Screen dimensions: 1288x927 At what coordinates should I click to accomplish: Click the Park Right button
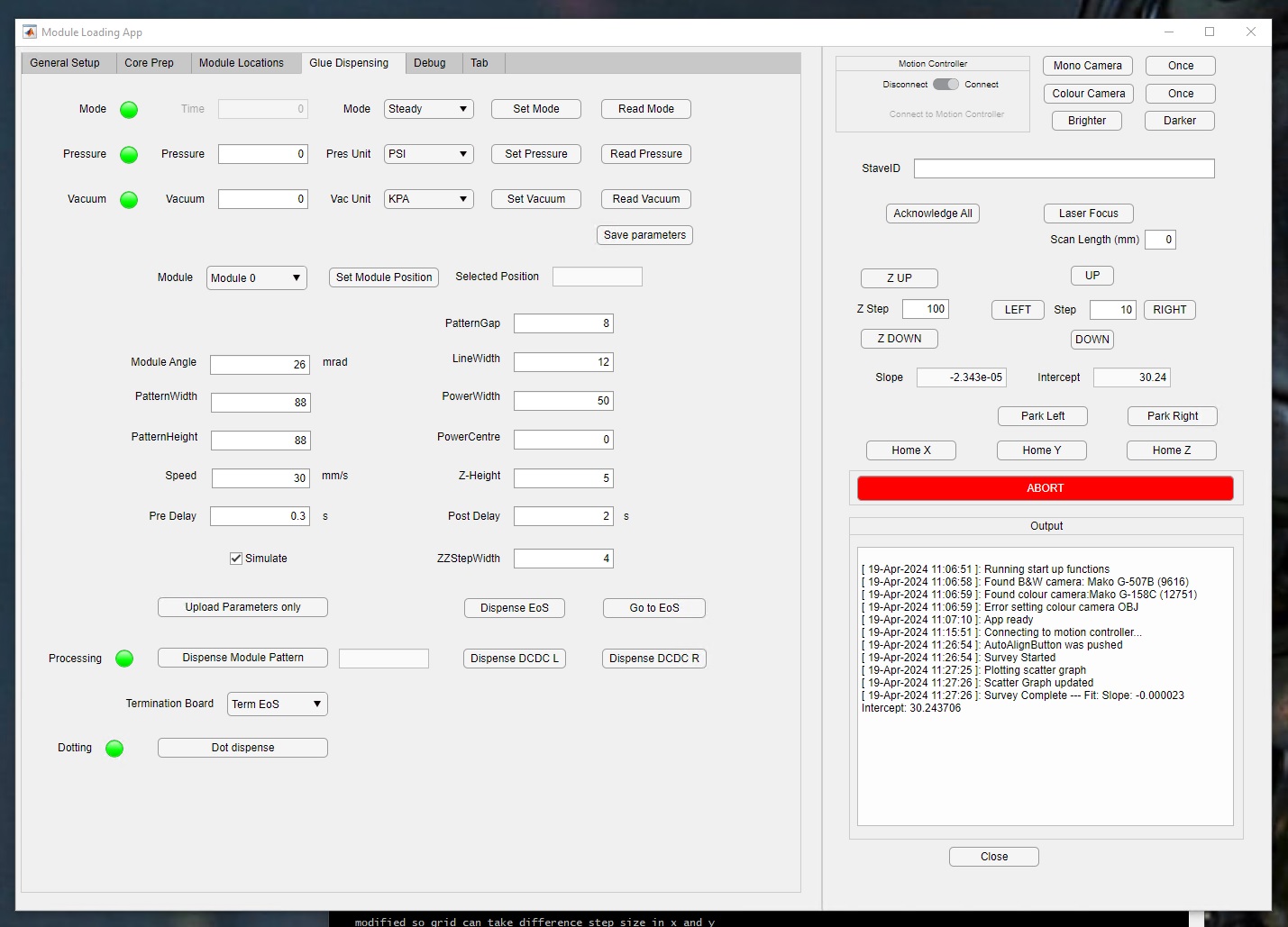pyautogui.click(x=1173, y=416)
